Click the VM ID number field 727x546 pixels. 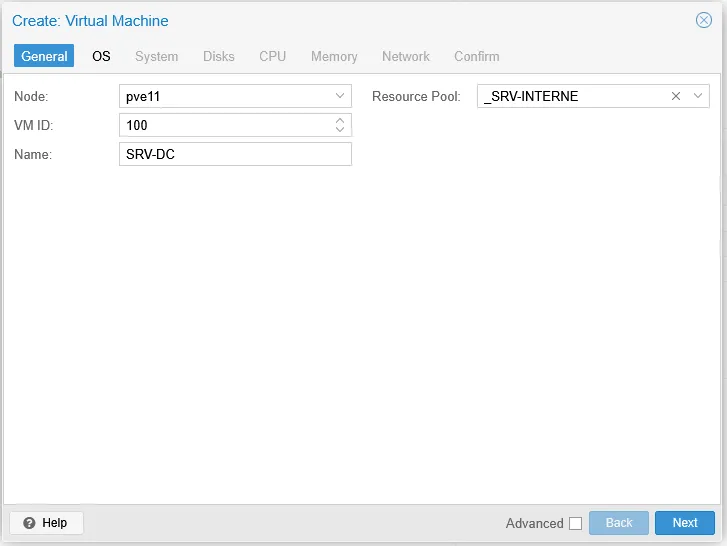(x=225, y=125)
